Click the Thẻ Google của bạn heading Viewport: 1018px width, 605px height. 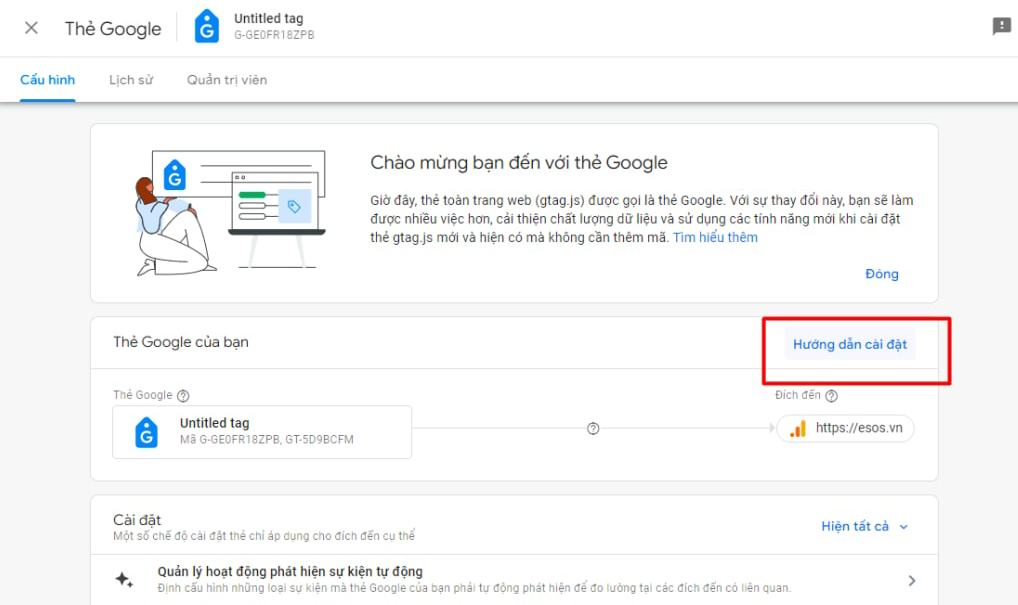(180, 342)
